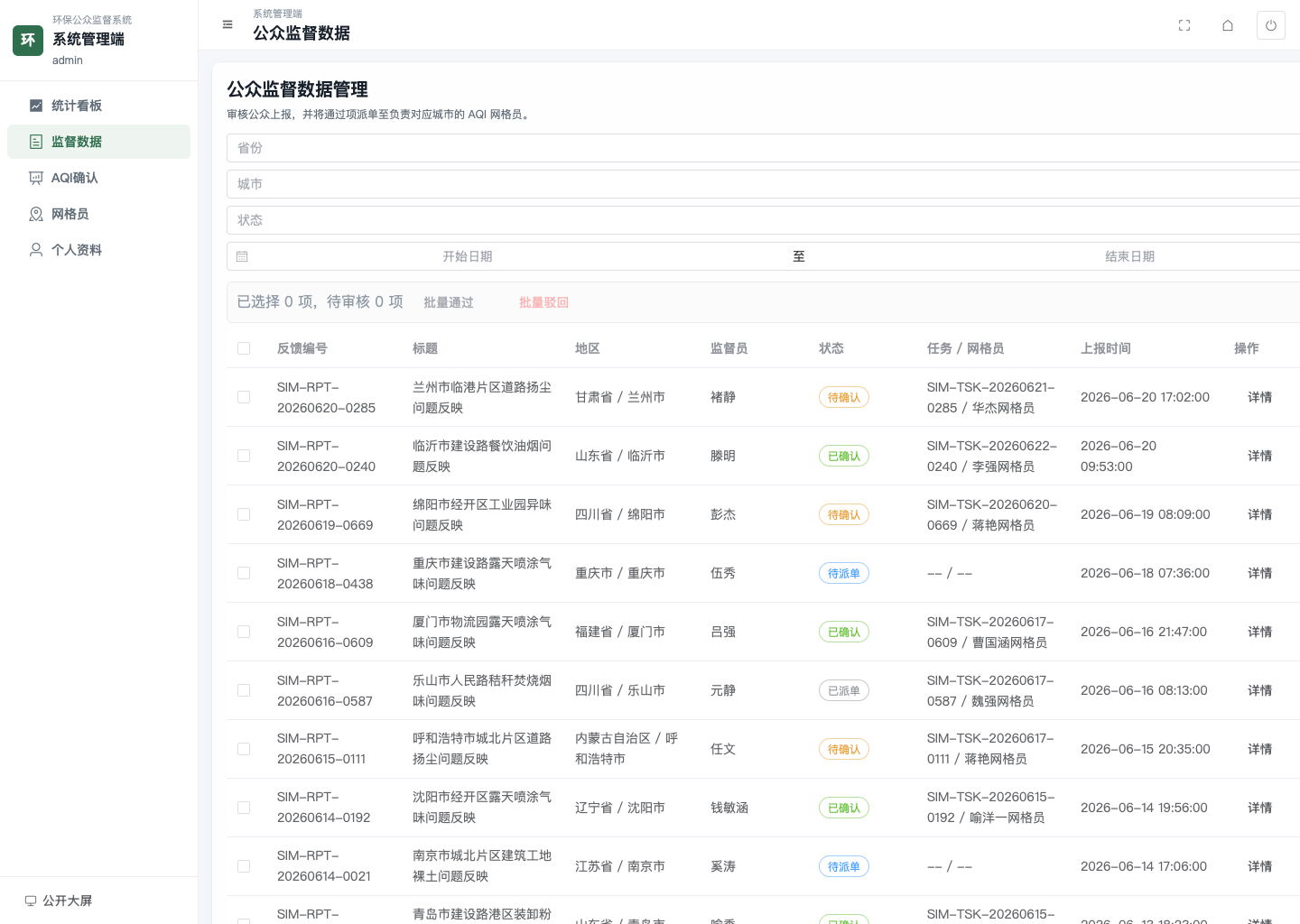Click the 开始日期 input field
1300x924 pixels.
(x=468, y=256)
